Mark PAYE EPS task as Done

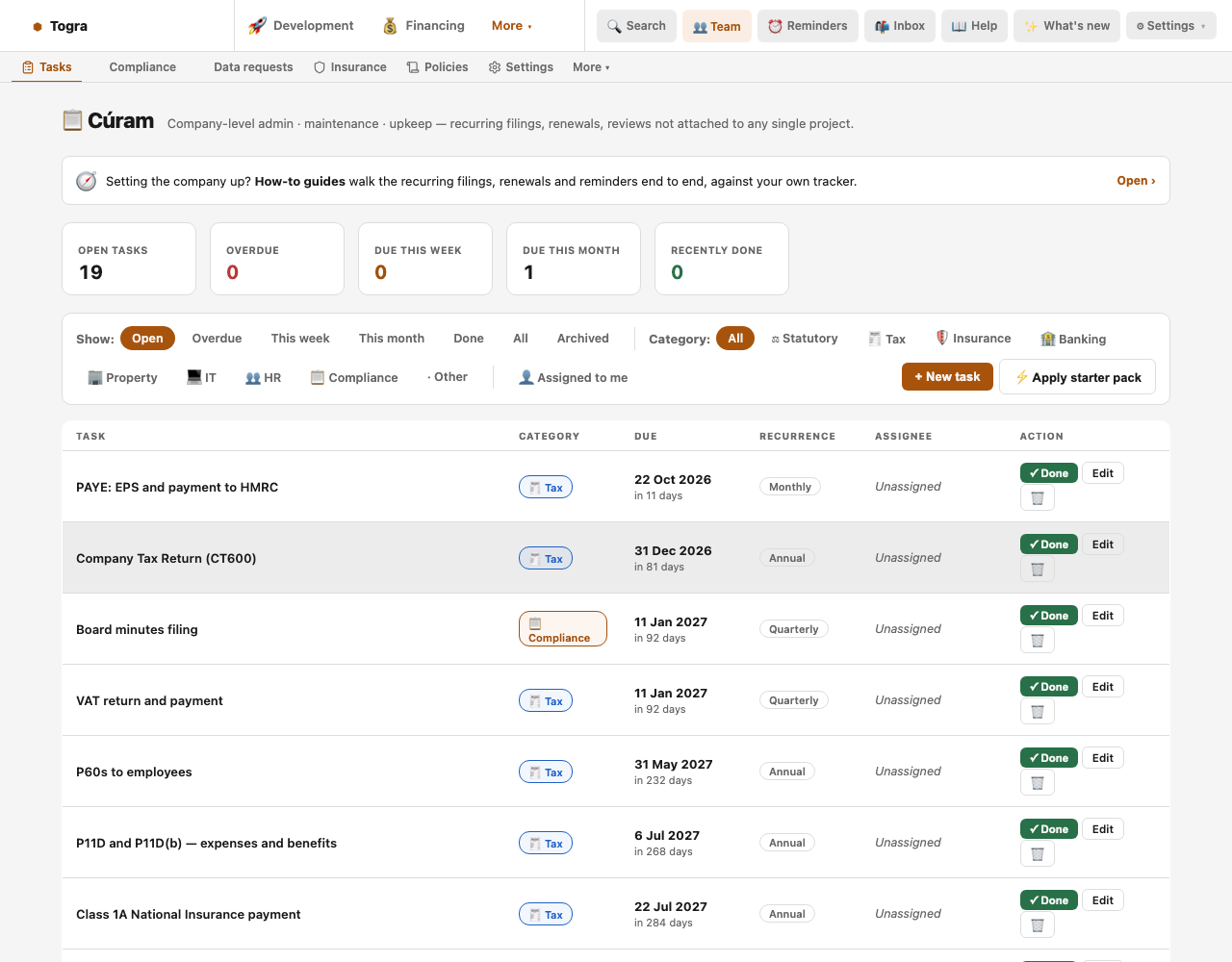(1049, 473)
